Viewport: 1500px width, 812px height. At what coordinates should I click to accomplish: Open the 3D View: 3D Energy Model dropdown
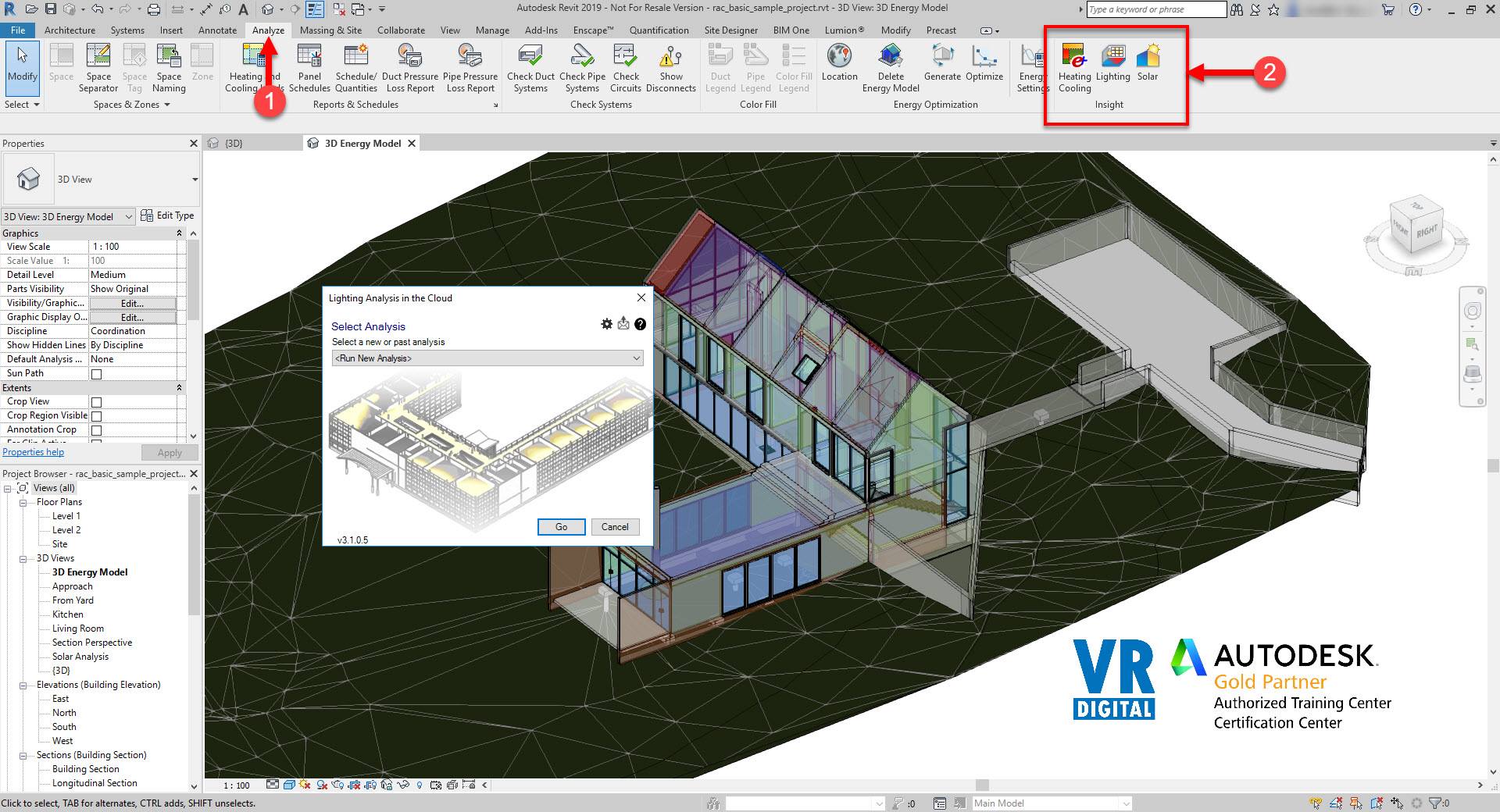(x=69, y=216)
